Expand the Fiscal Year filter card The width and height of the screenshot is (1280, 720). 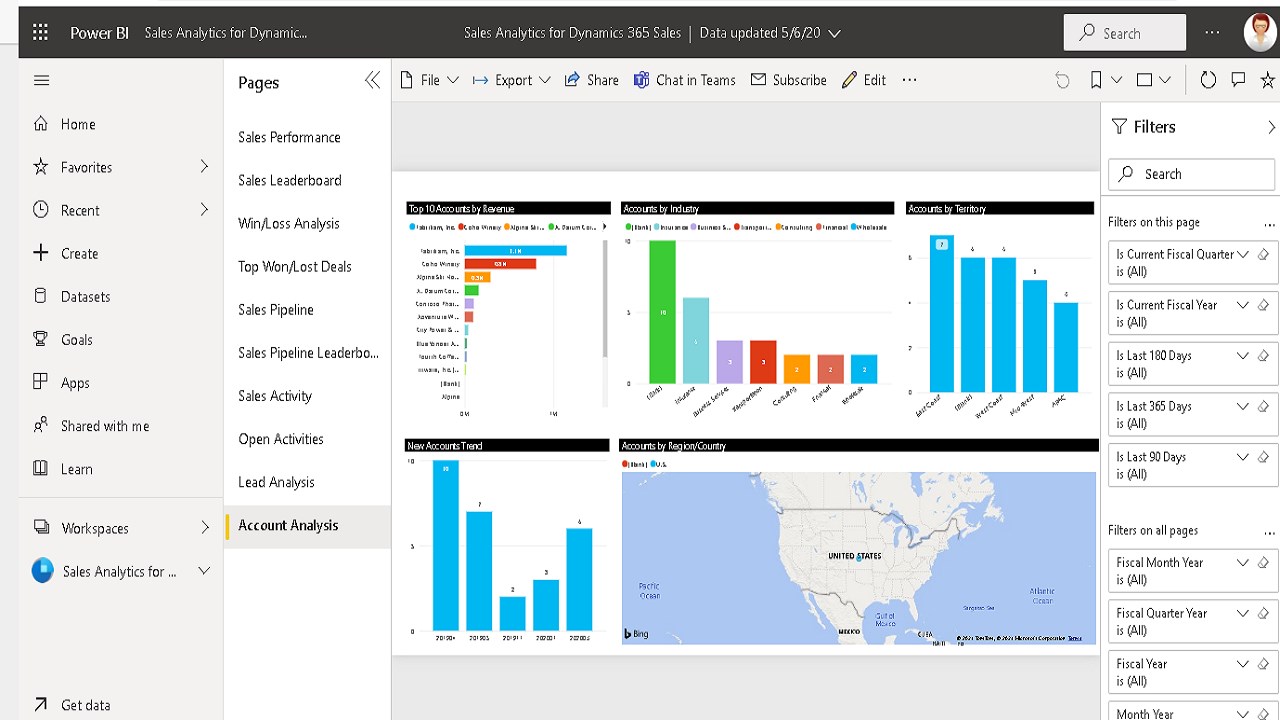point(1243,664)
